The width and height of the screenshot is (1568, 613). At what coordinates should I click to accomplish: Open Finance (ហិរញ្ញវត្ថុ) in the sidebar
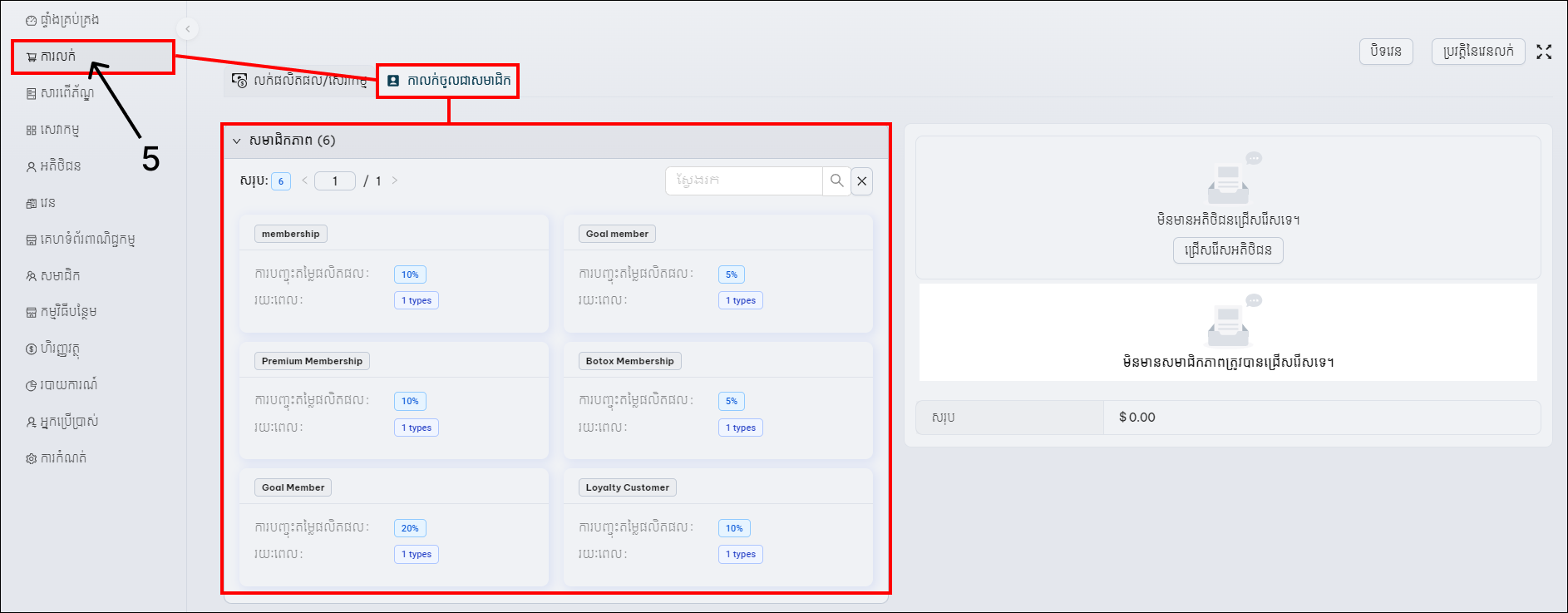(x=53, y=349)
